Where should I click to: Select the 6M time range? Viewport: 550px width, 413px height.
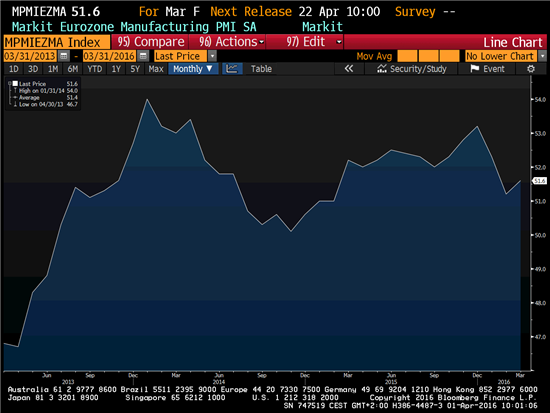(73, 69)
